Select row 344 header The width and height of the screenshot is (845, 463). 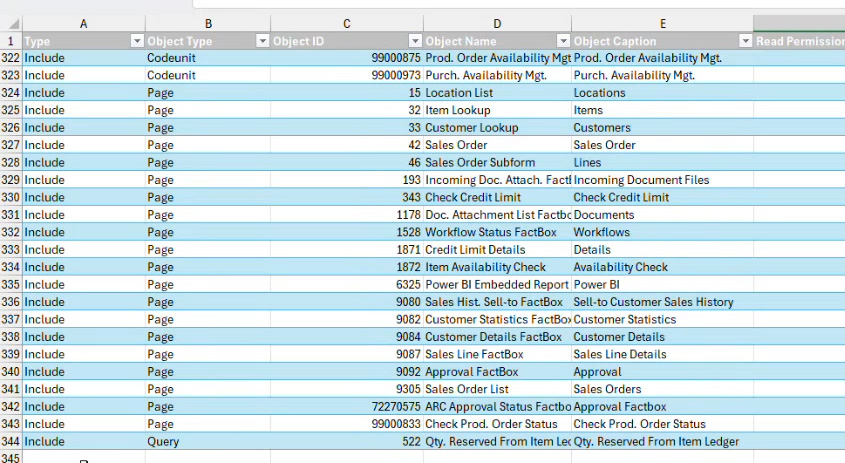(x=10, y=441)
